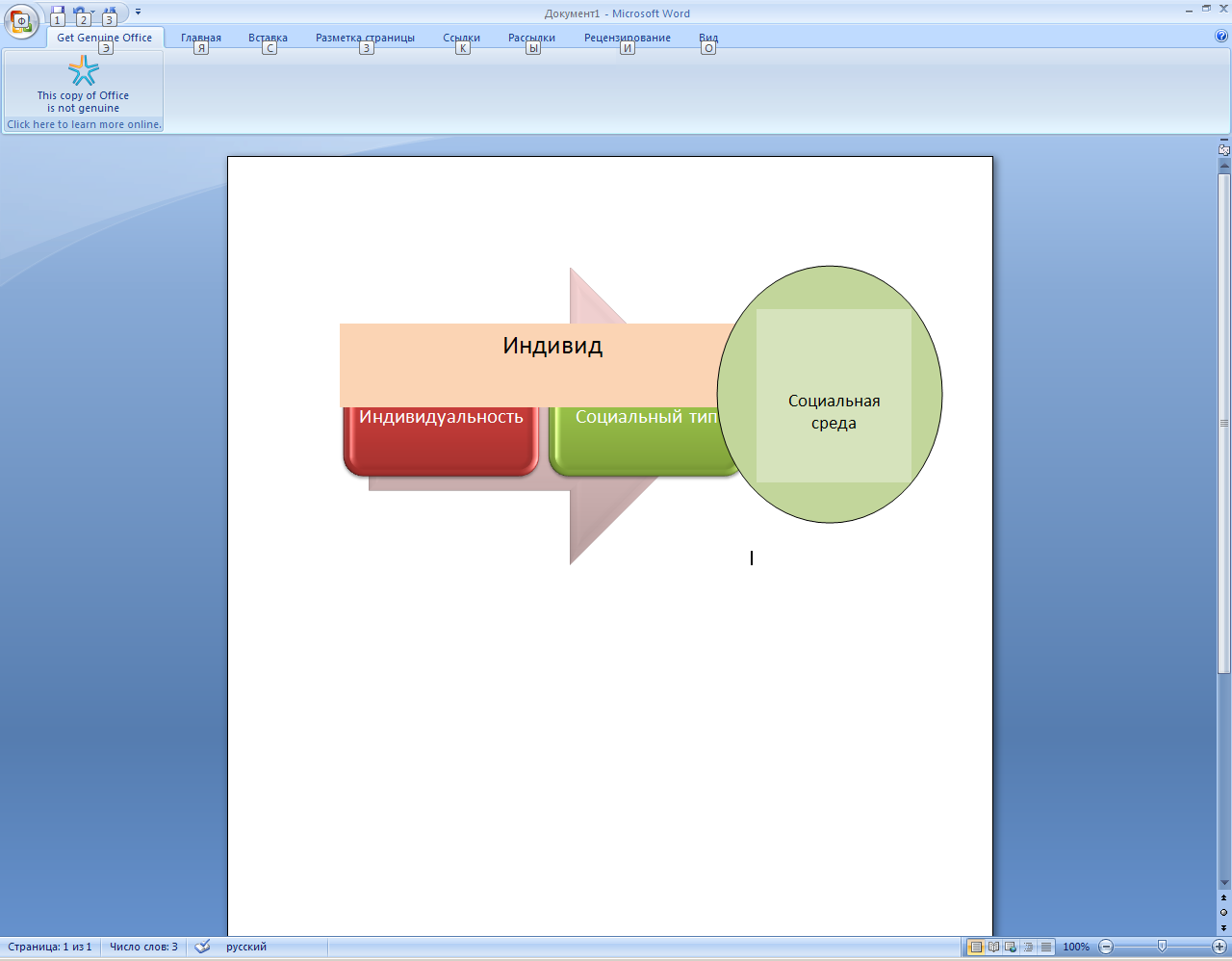Open the Вставка ribbon tab
This screenshot has height=961, width=1232.
pyautogui.click(x=268, y=38)
